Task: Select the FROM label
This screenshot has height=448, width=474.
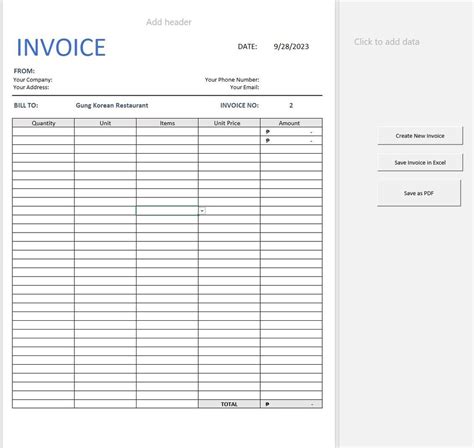Action: click(24, 71)
